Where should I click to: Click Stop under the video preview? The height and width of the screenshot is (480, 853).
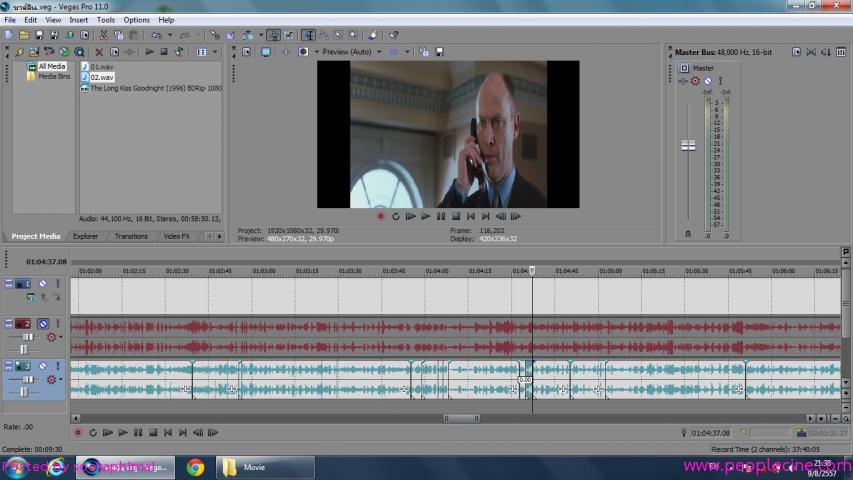(x=456, y=217)
